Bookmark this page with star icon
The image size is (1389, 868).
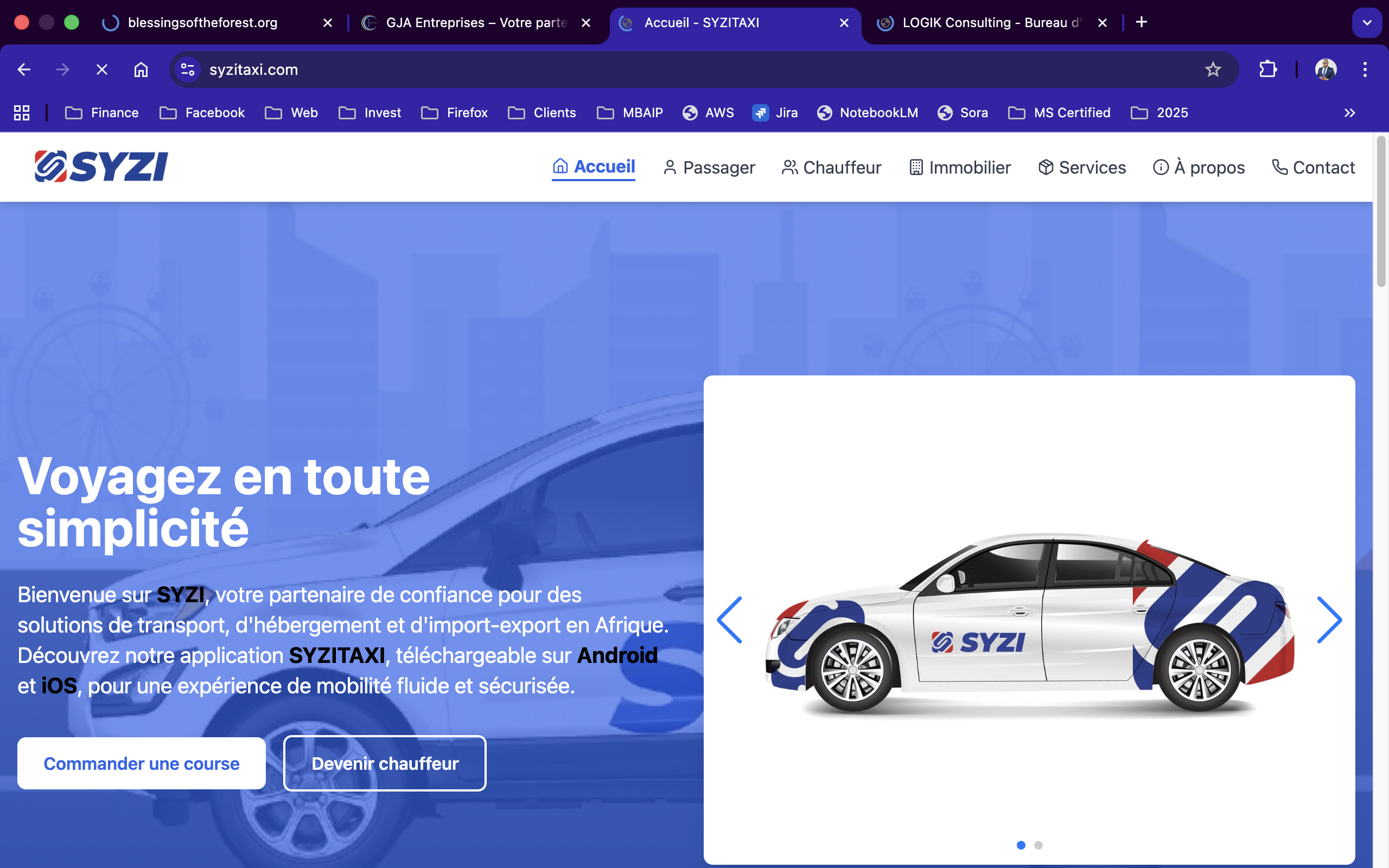click(x=1212, y=69)
